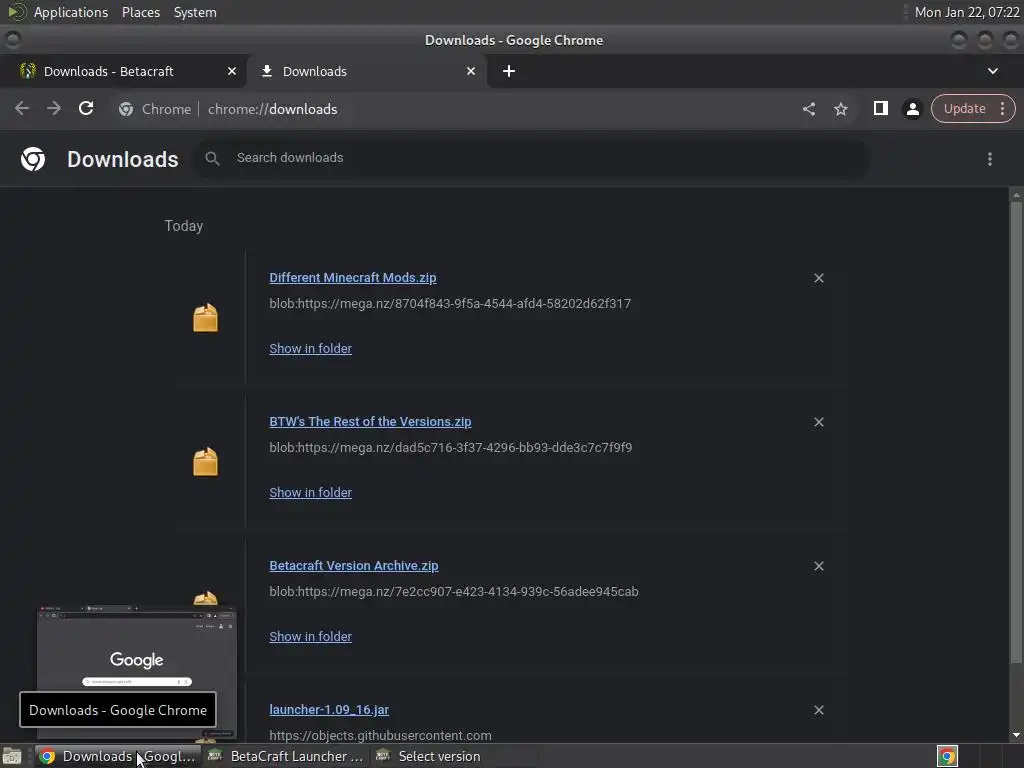Screen dimensions: 1024x768
Task: Click the Different Minecraft Mods.zip archive file icon
Action: coord(205,318)
